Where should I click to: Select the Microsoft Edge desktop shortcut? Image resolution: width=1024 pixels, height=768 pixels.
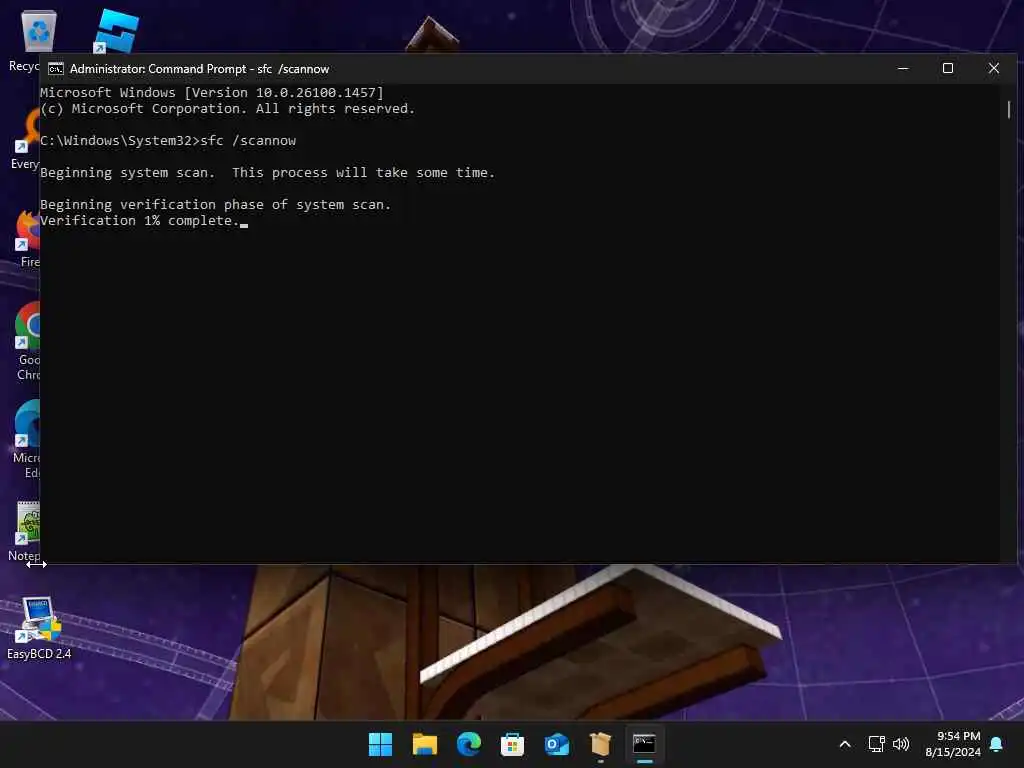click(27, 440)
